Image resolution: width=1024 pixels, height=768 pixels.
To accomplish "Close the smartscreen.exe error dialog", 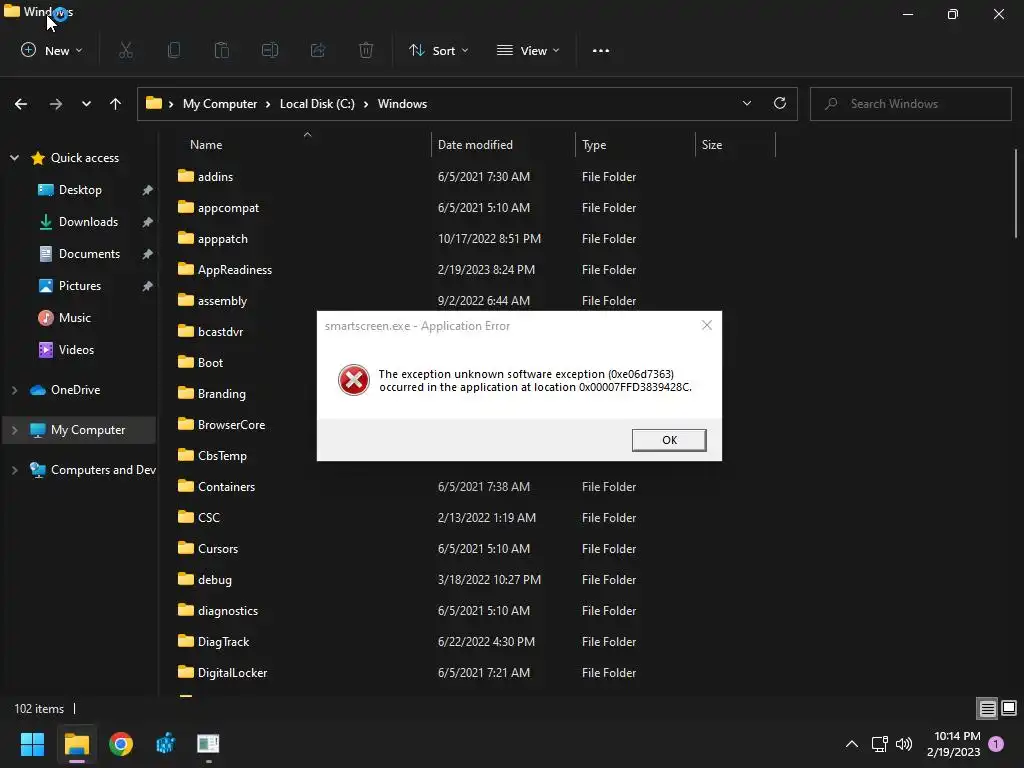I will [x=707, y=325].
